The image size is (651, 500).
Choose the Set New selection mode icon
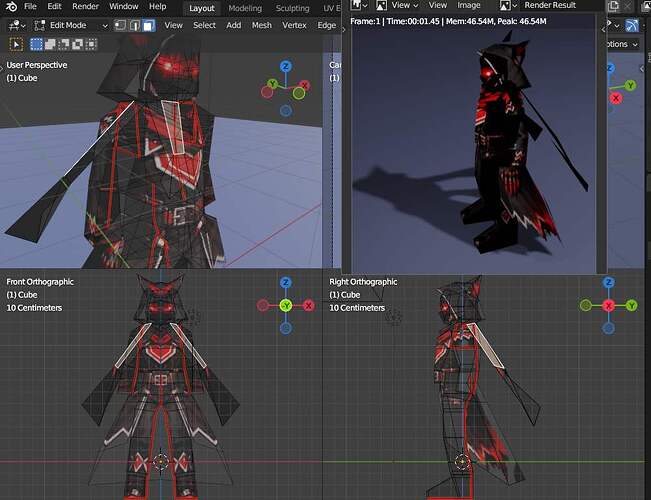click(x=36, y=44)
